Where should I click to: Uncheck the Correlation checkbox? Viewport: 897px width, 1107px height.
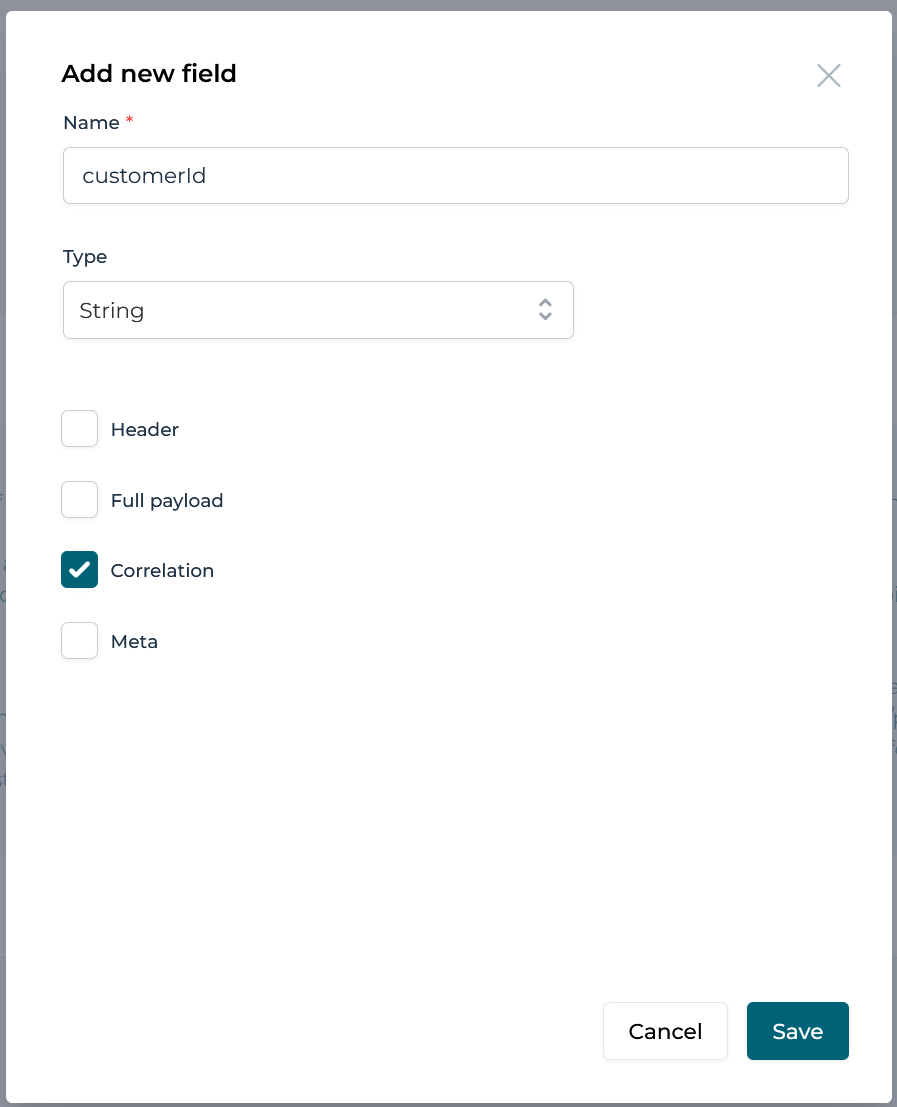[x=80, y=570]
